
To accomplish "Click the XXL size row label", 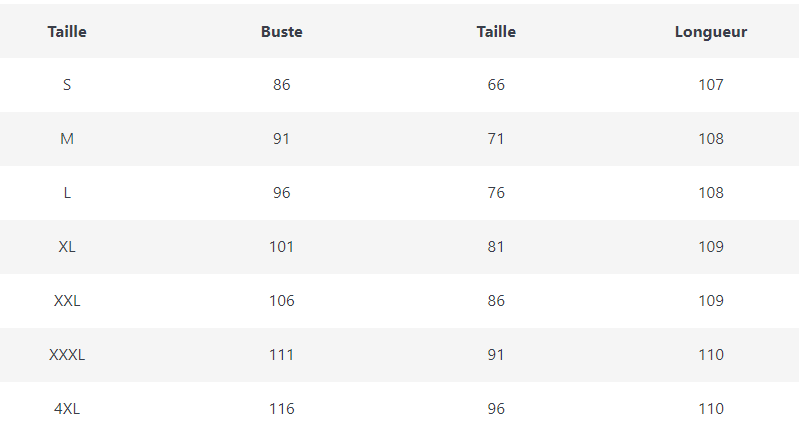I will [x=67, y=301].
